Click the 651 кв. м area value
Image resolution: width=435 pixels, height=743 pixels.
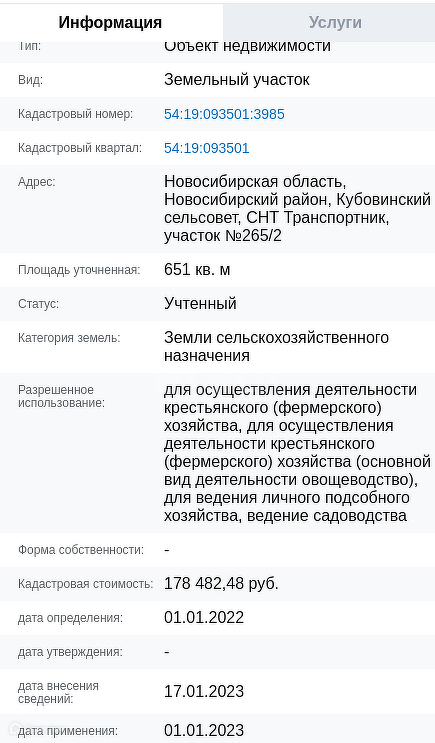pyautogui.click(x=197, y=270)
